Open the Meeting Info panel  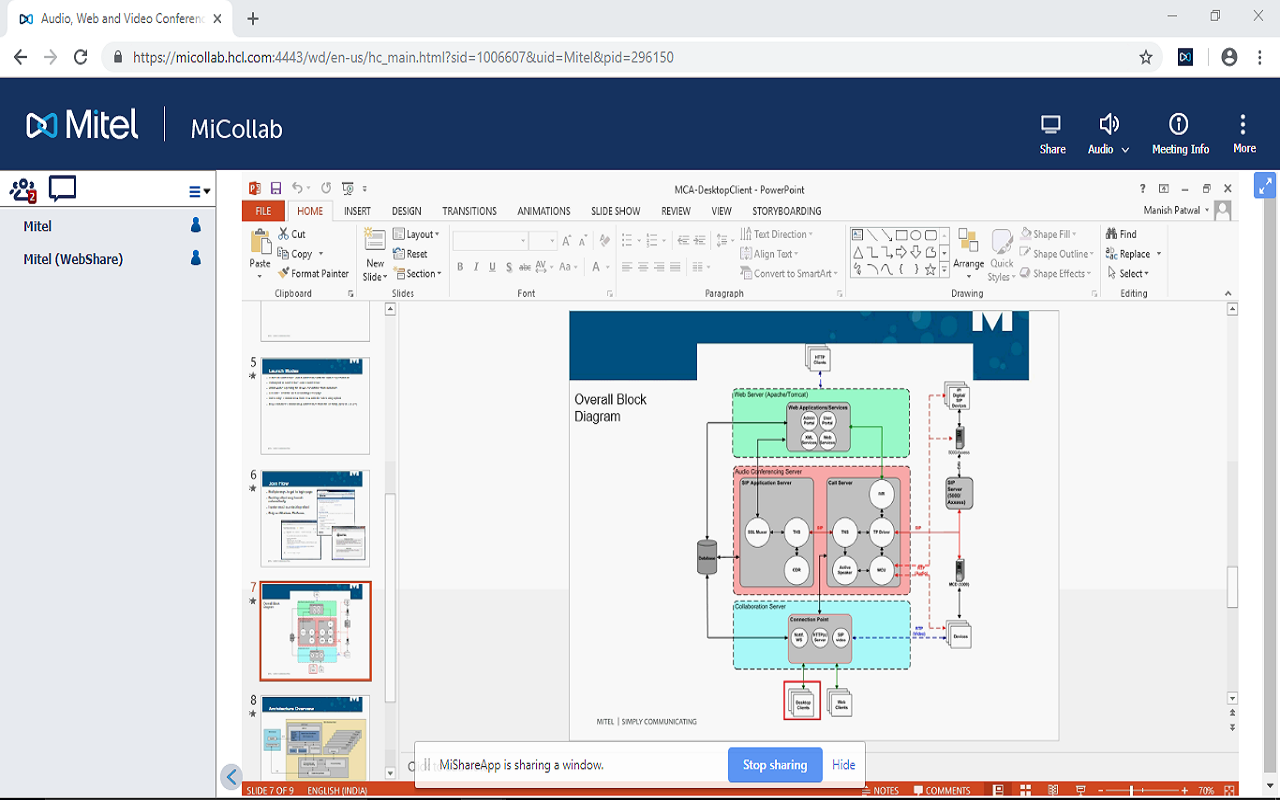point(1179,124)
